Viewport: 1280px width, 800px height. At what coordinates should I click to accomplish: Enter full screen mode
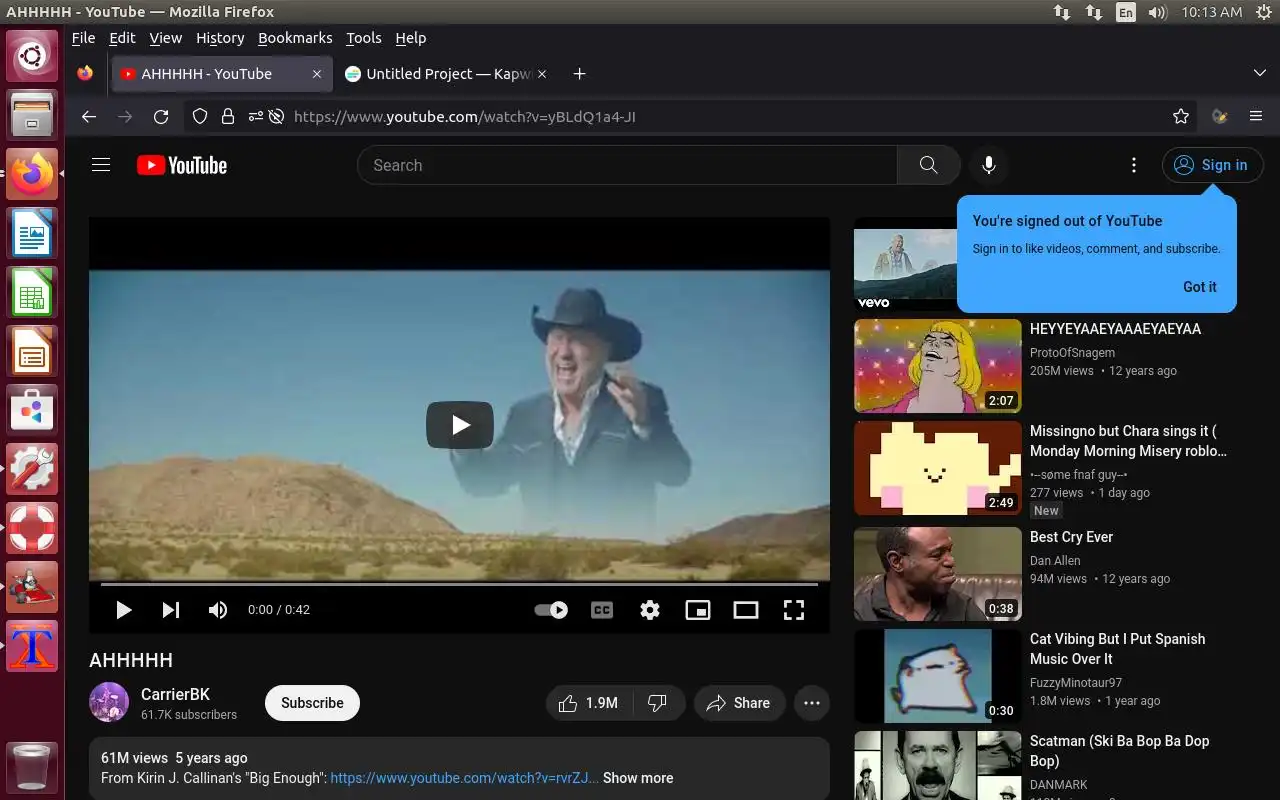[794, 609]
